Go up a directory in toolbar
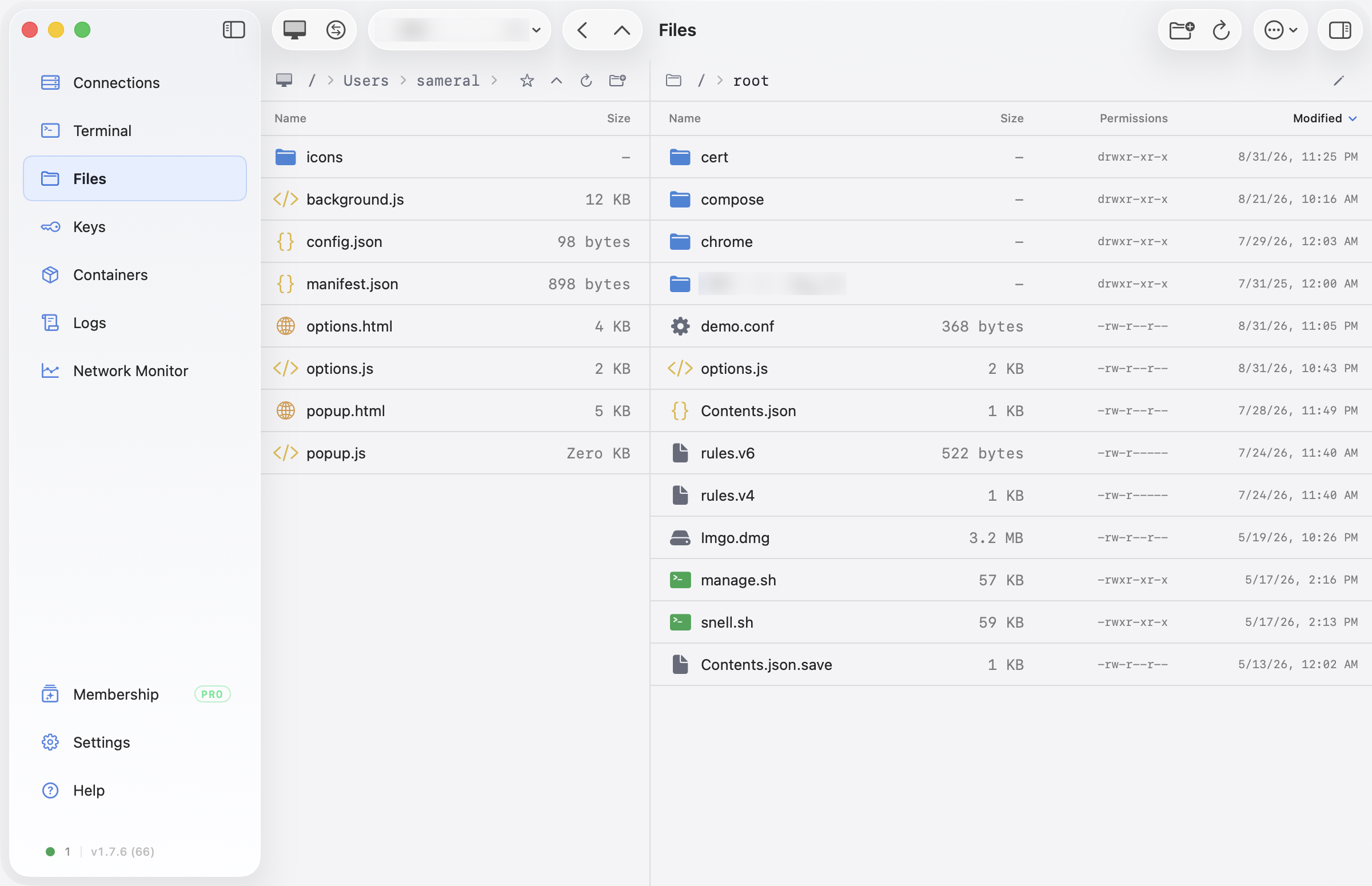 (x=622, y=30)
